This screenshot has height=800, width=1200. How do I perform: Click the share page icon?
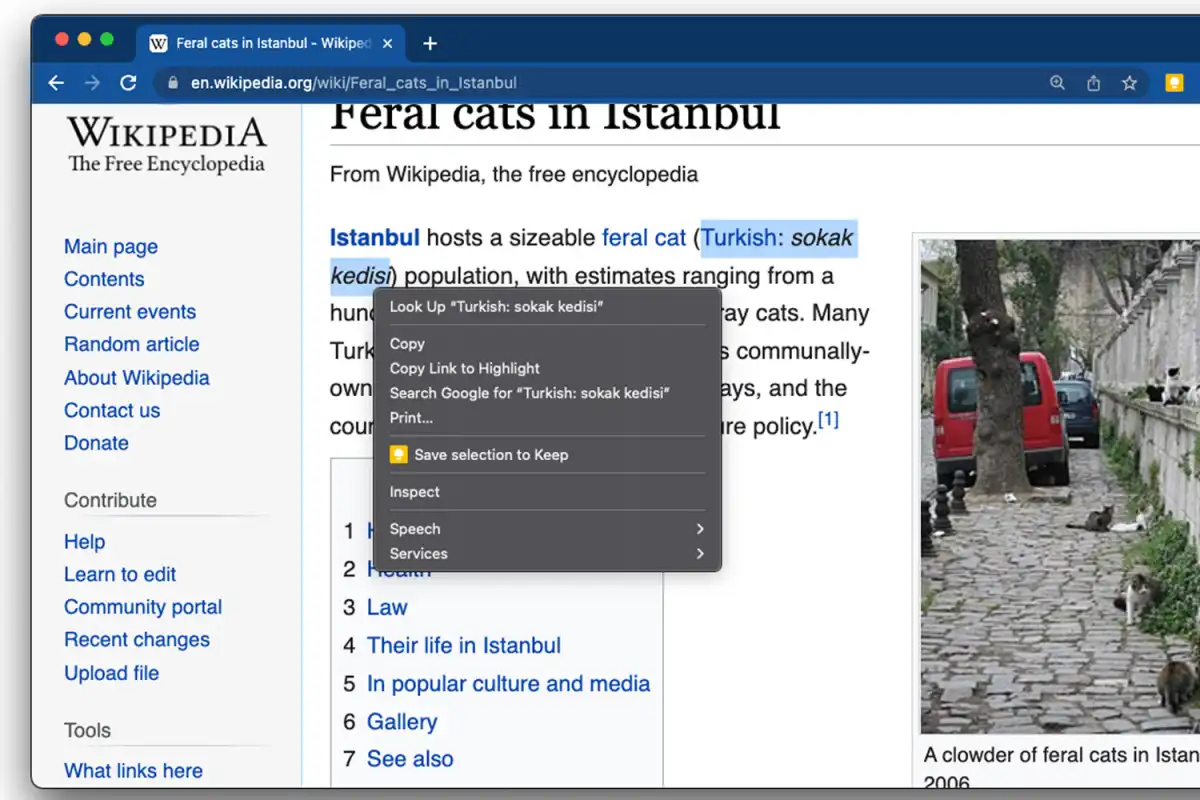tap(1093, 84)
